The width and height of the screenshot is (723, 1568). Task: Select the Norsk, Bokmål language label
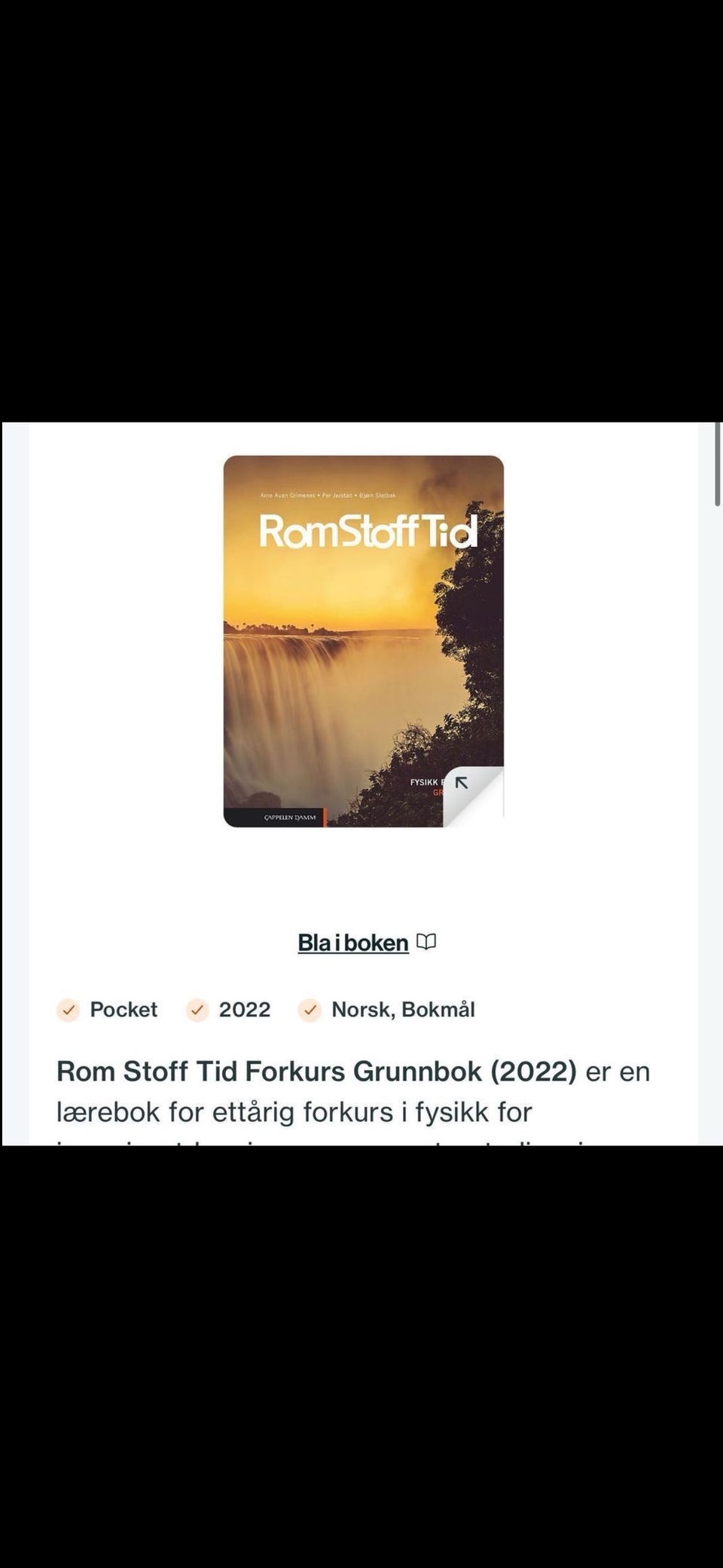tap(403, 1010)
